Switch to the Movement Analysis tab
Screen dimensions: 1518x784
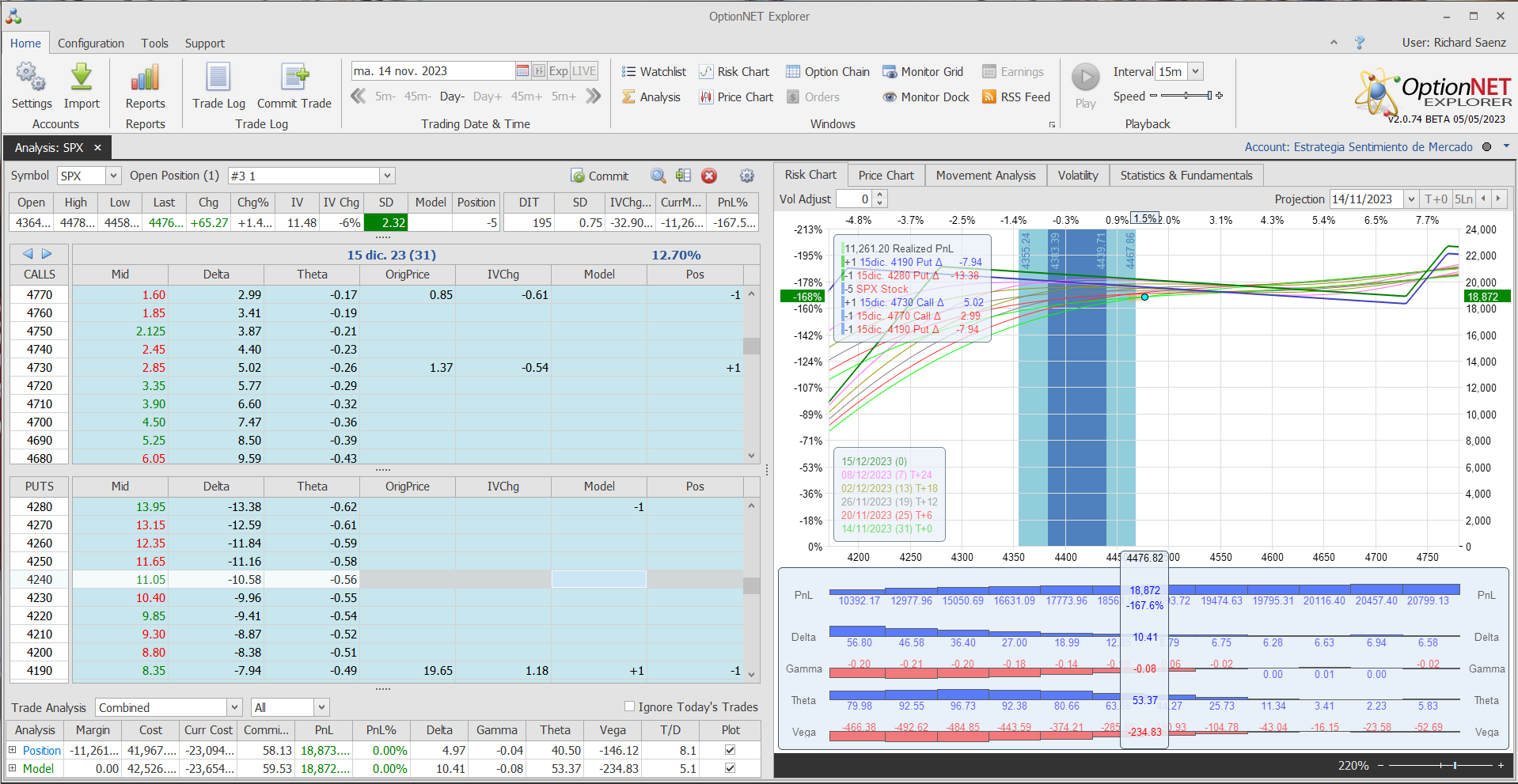tap(985, 176)
